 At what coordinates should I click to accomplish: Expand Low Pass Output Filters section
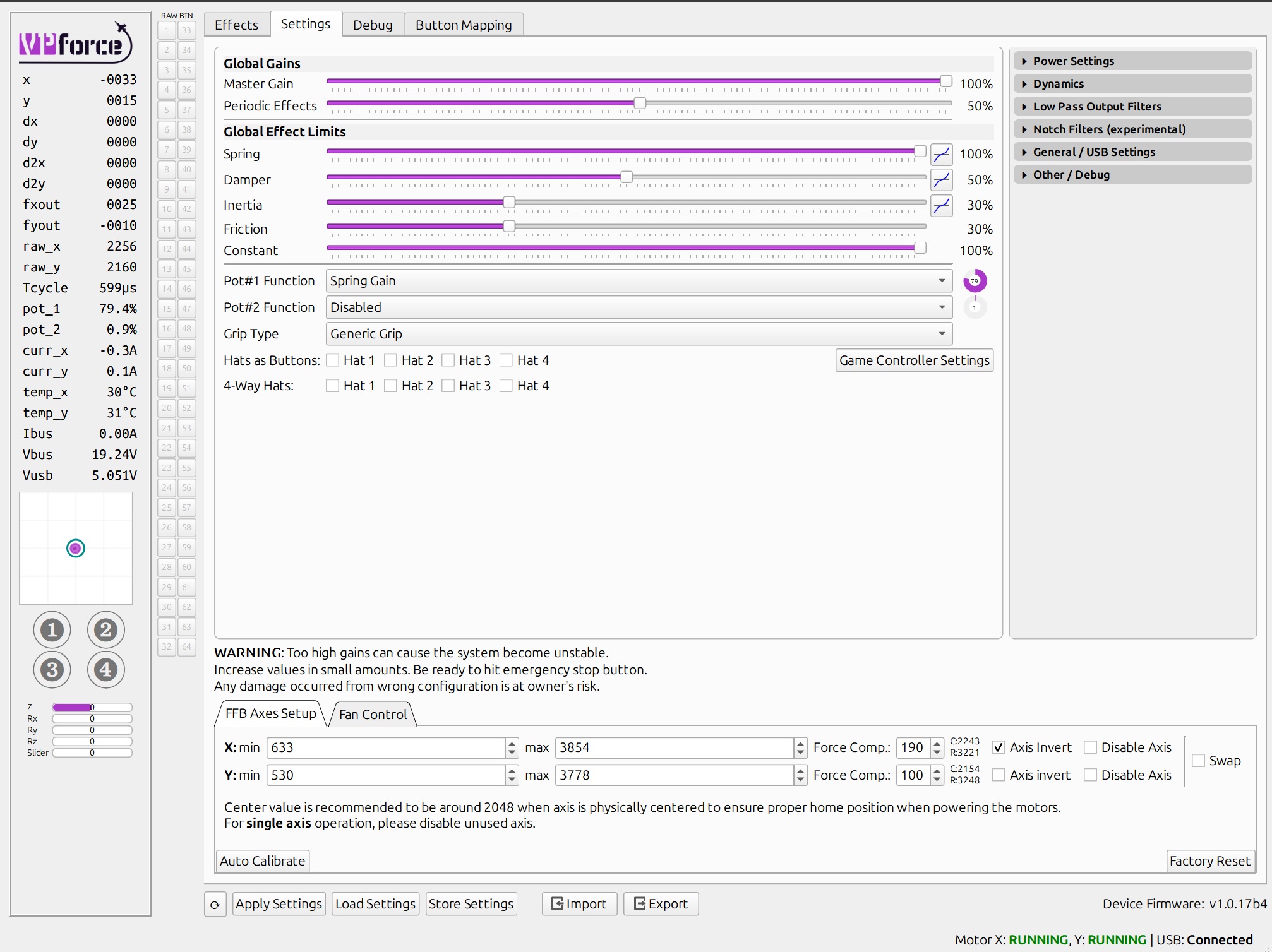tap(1132, 107)
